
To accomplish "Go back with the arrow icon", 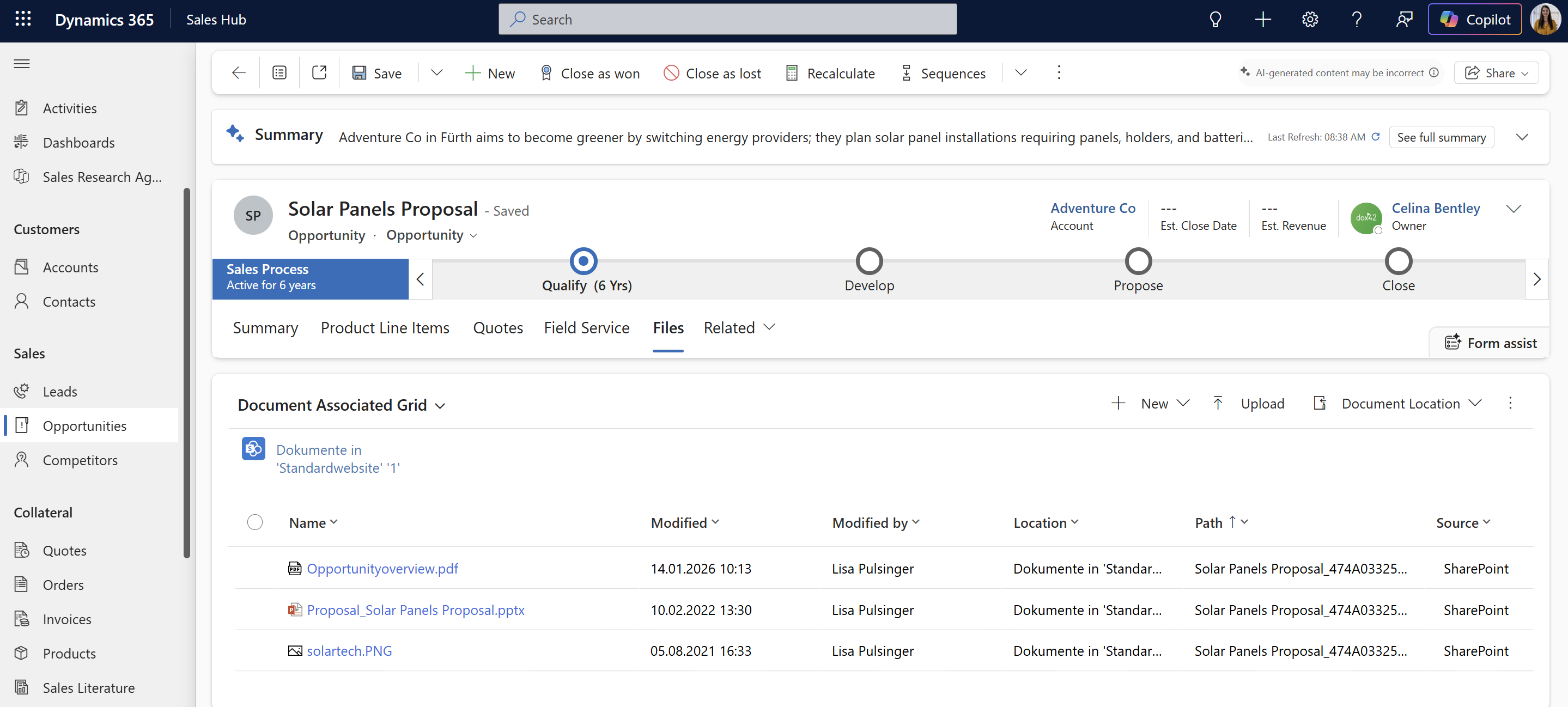I will [239, 73].
